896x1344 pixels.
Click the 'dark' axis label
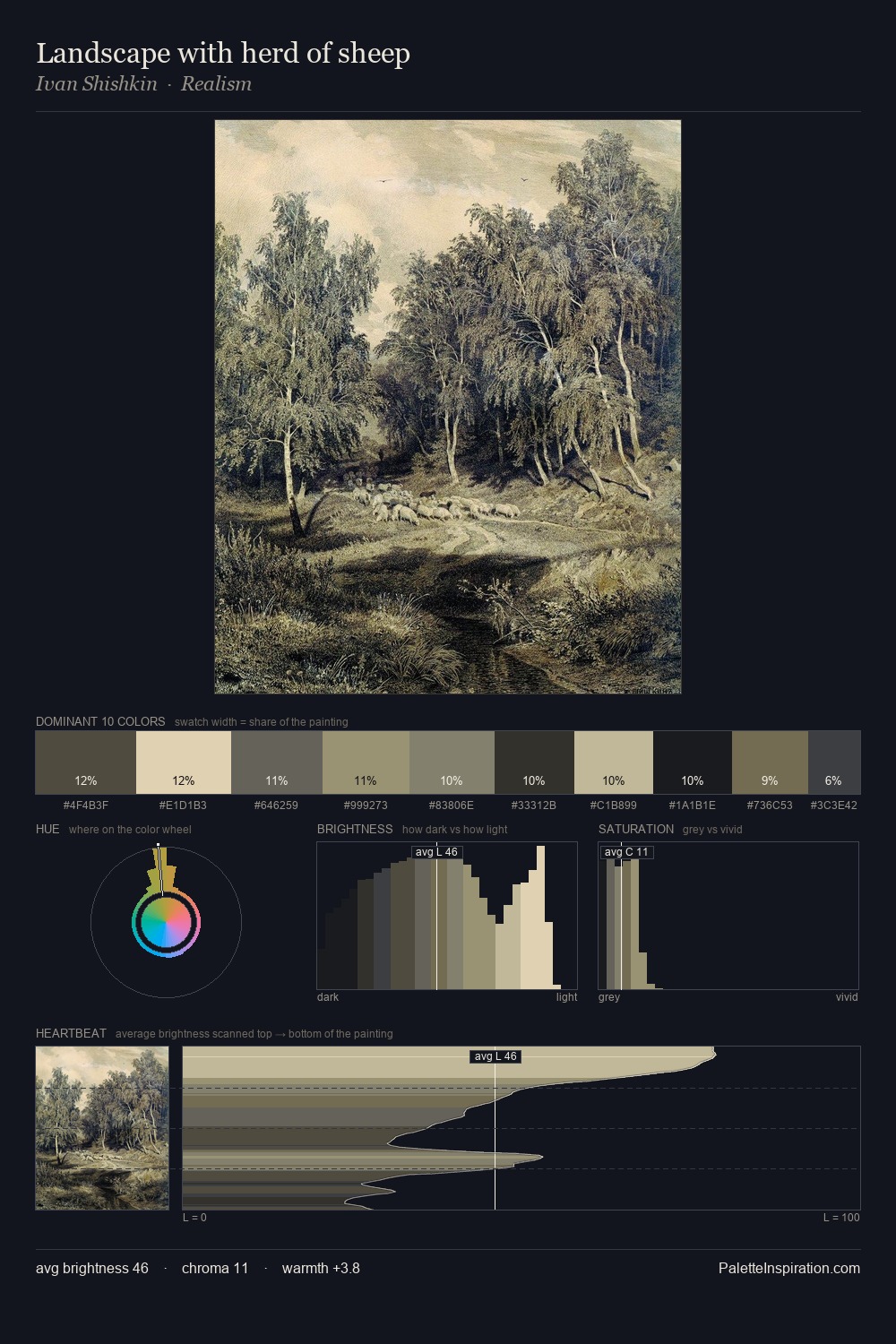point(328,997)
